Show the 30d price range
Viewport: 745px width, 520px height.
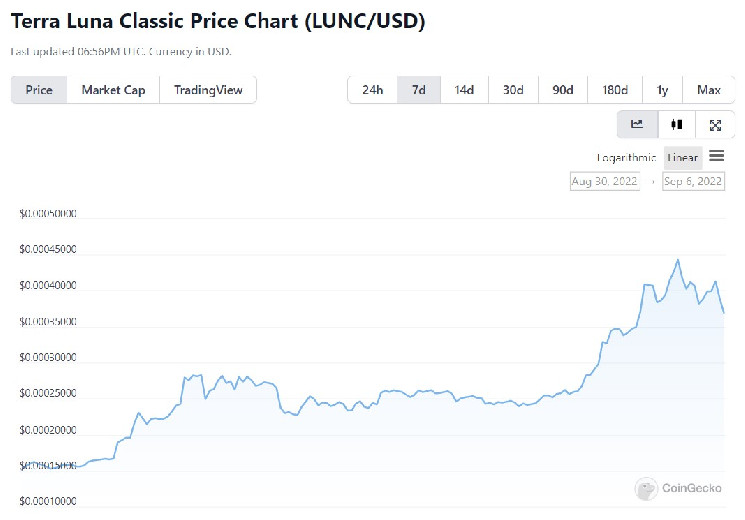pyautogui.click(x=513, y=90)
